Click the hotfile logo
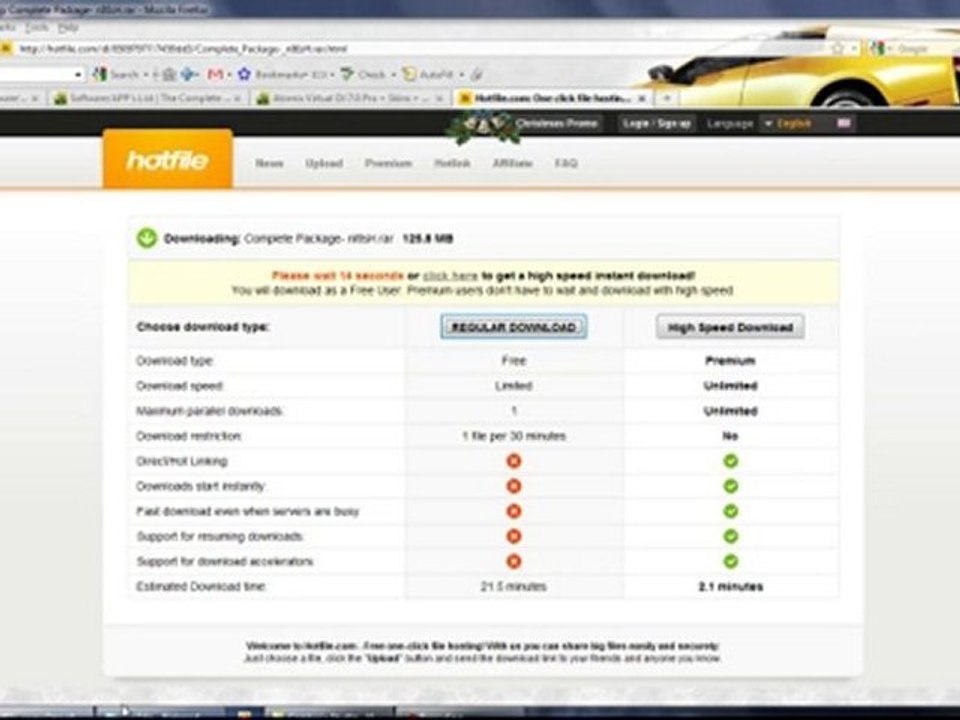The height and width of the screenshot is (720, 960). pyautogui.click(x=167, y=159)
